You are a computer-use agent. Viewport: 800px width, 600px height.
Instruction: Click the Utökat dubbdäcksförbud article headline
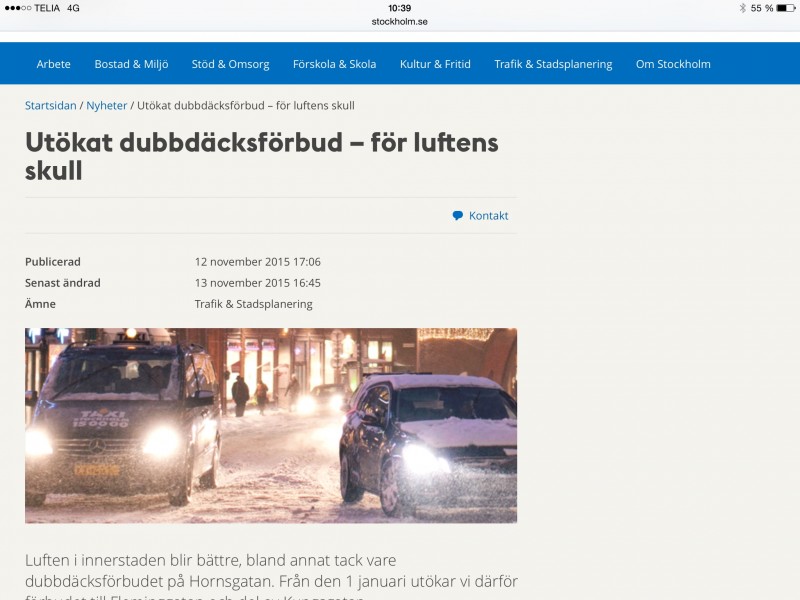(262, 156)
